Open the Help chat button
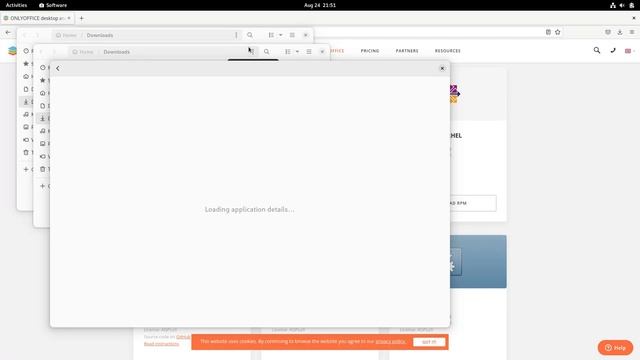640x360 pixels. [x=615, y=348]
